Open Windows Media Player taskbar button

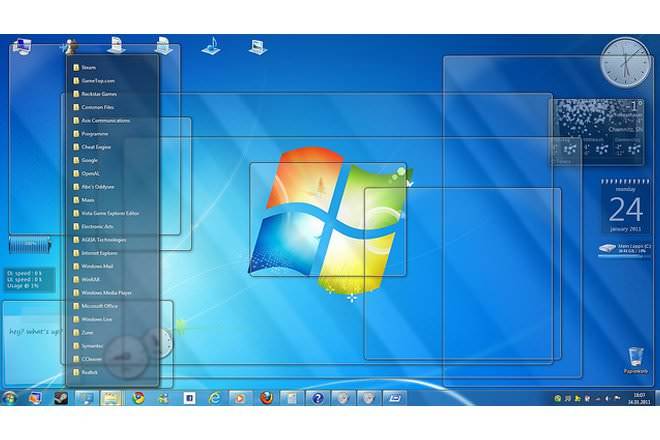coord(240,398)
